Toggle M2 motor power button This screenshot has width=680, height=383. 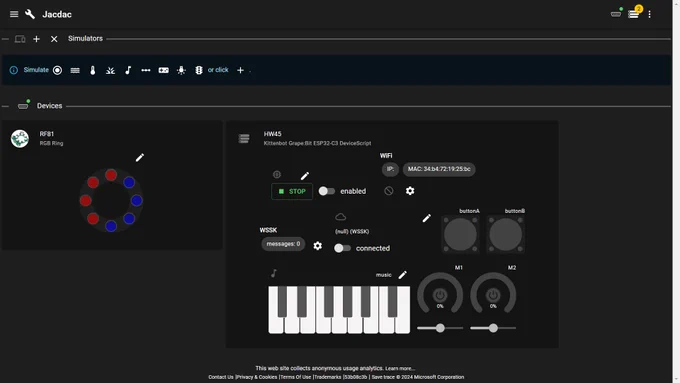pos(493,295)
